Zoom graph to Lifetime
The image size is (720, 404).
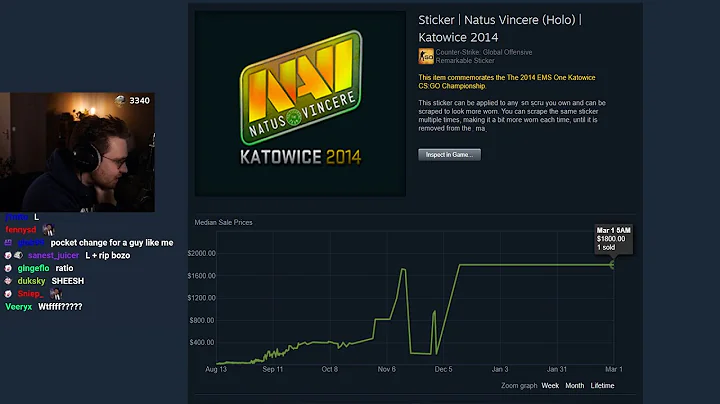(x=602, y=386)
